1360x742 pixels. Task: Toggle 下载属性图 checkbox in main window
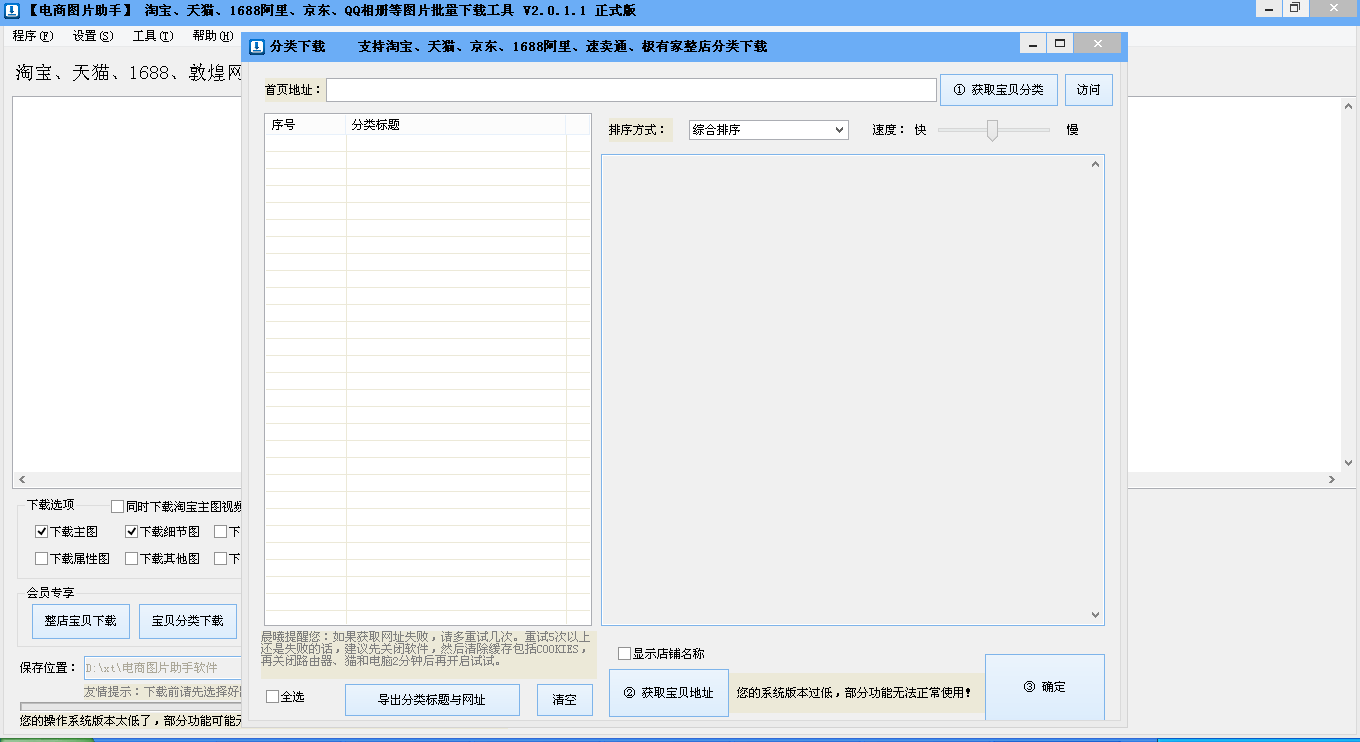[x=41, y=559]
